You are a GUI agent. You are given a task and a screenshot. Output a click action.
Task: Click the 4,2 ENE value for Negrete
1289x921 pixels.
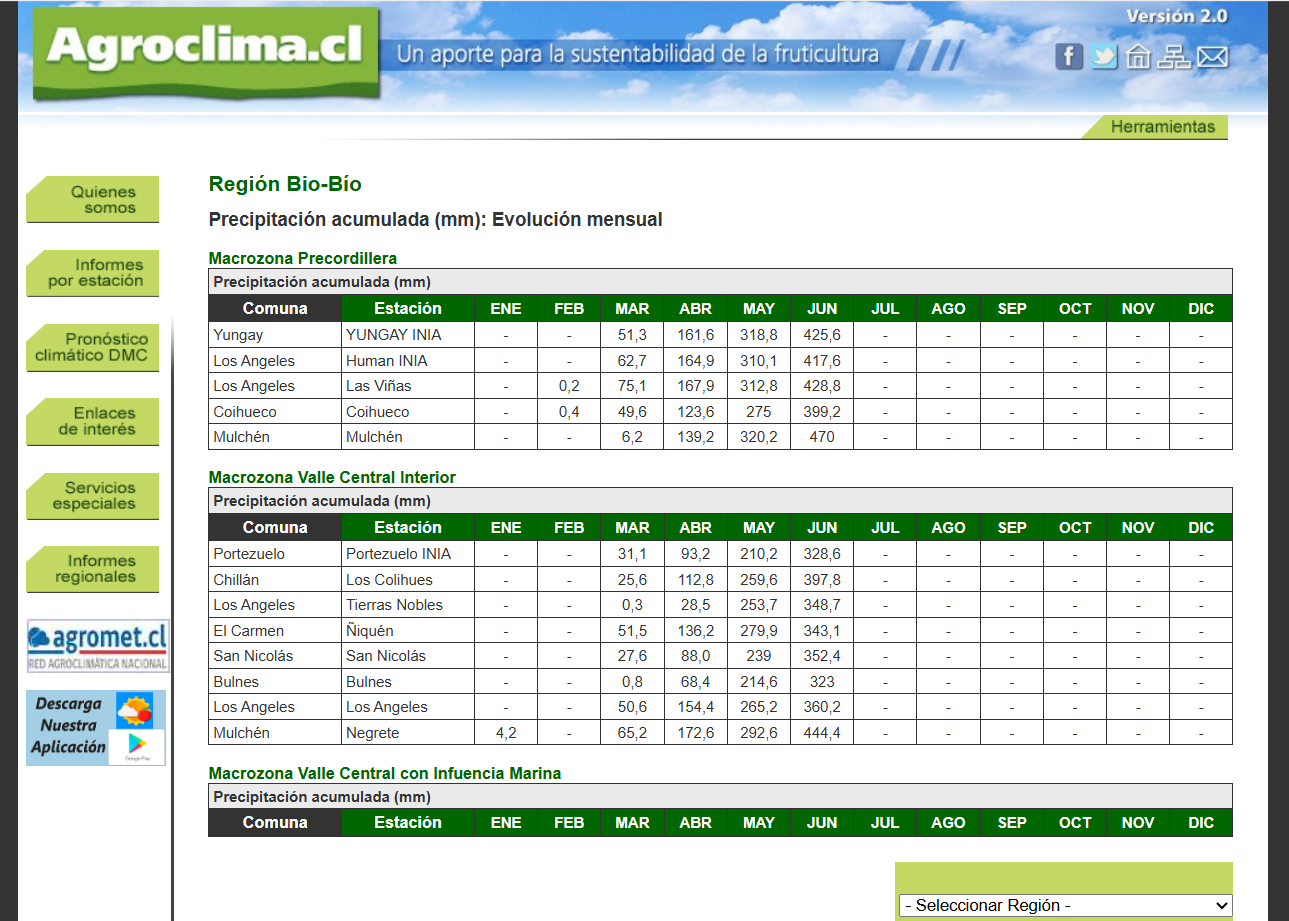[x=506, y=733]
